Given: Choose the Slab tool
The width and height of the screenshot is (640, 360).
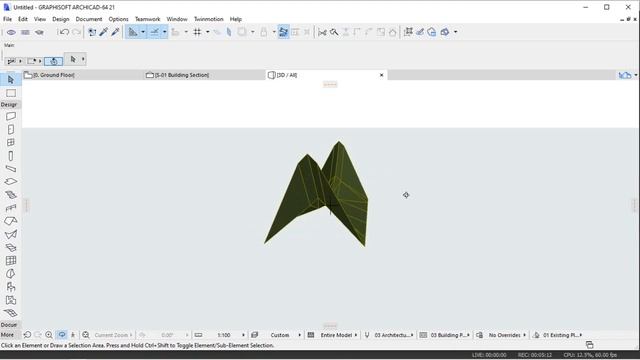Looking at the screenshot, I should 11,182.
